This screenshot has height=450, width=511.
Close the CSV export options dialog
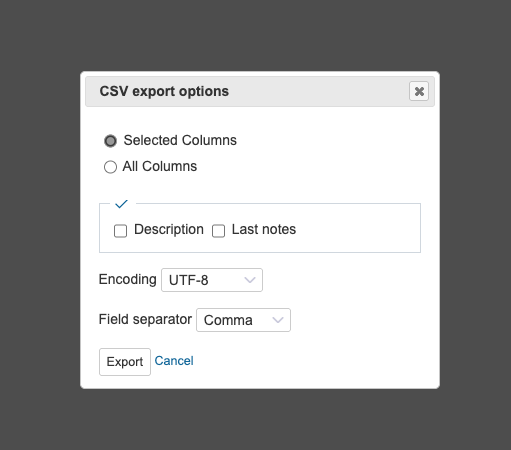click(419, 91)
